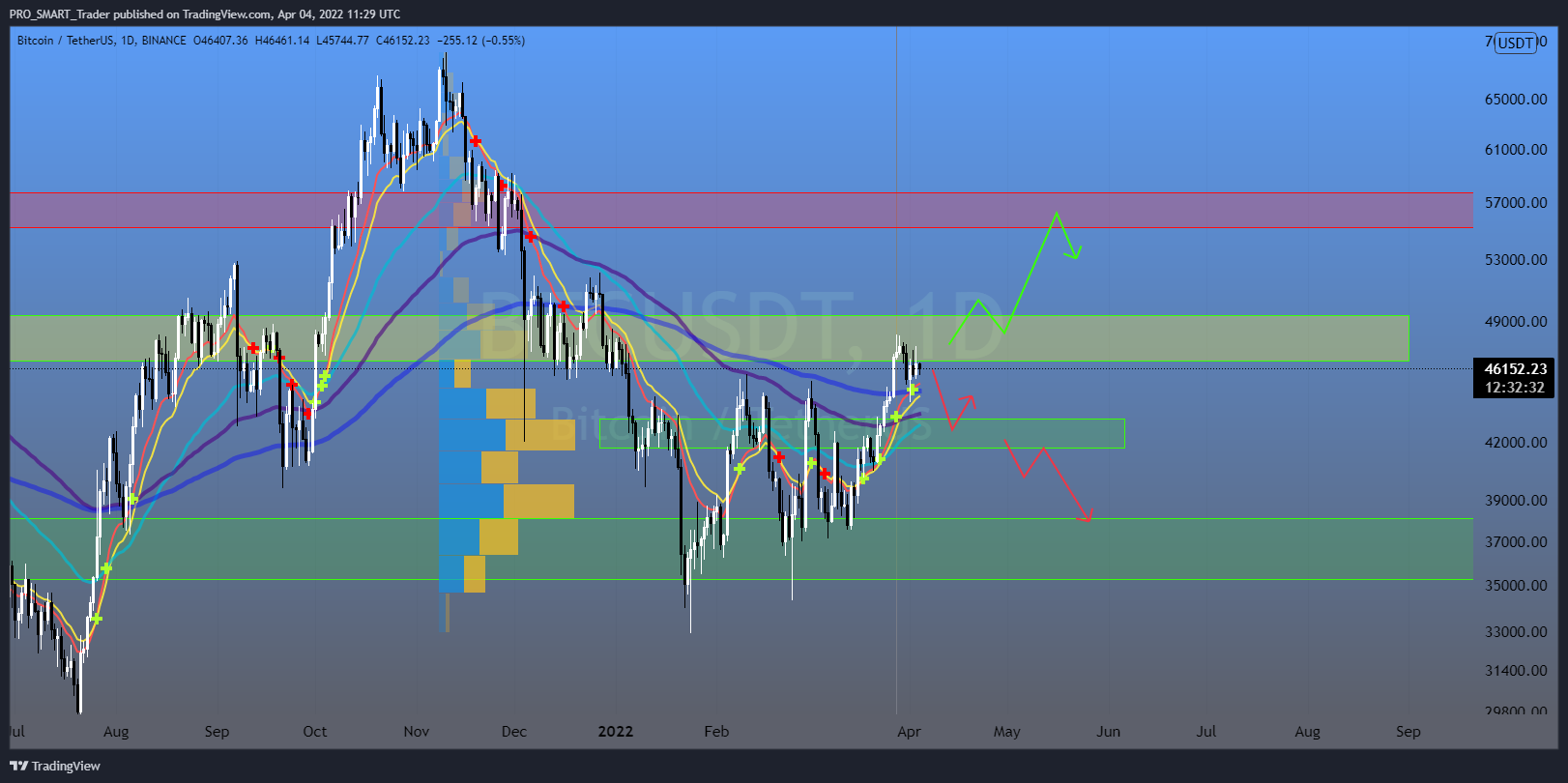
Task: Click the Nov time axis label
Action: coord(417,732)
